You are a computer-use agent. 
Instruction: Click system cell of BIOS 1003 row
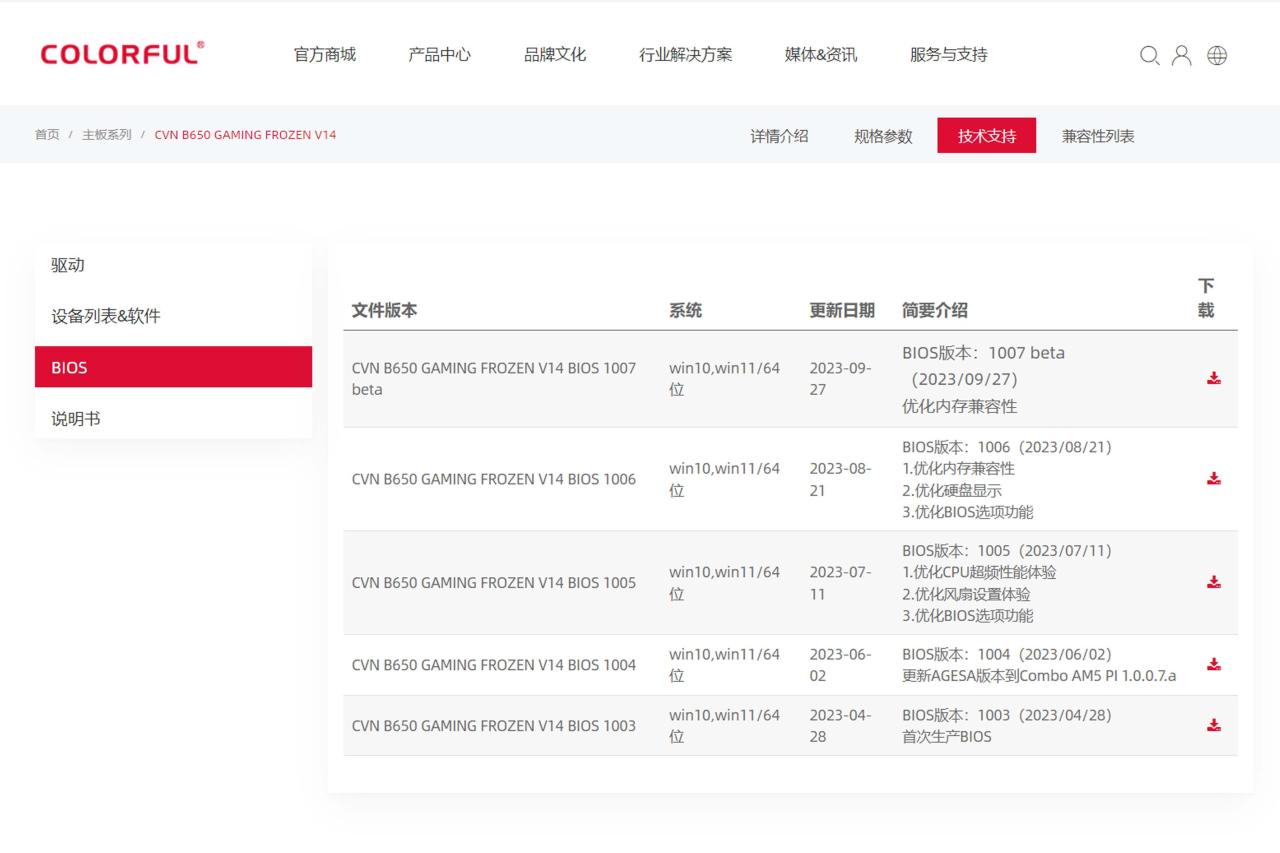click(x=724, y=725)
